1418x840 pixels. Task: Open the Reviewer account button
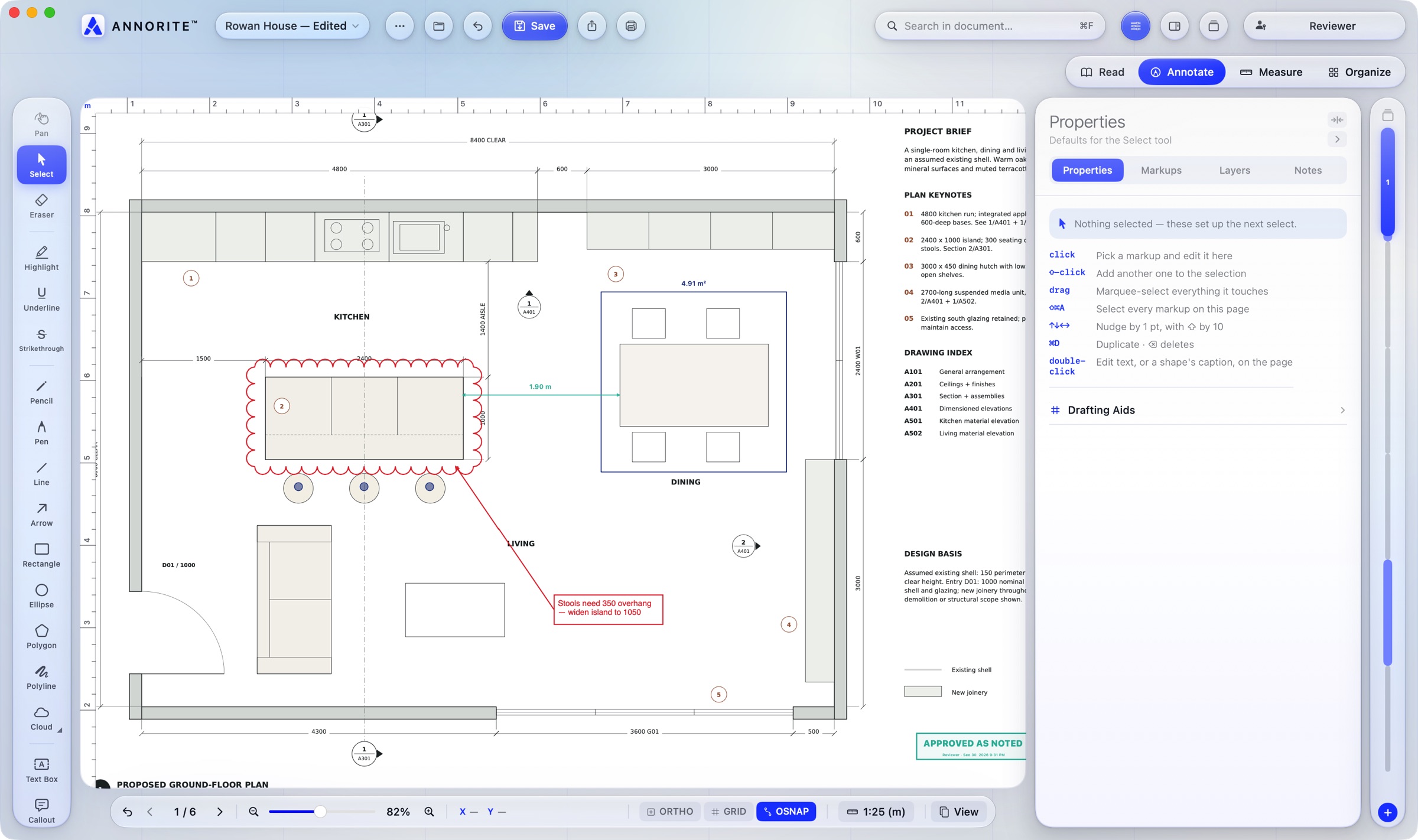point(1323,26)
